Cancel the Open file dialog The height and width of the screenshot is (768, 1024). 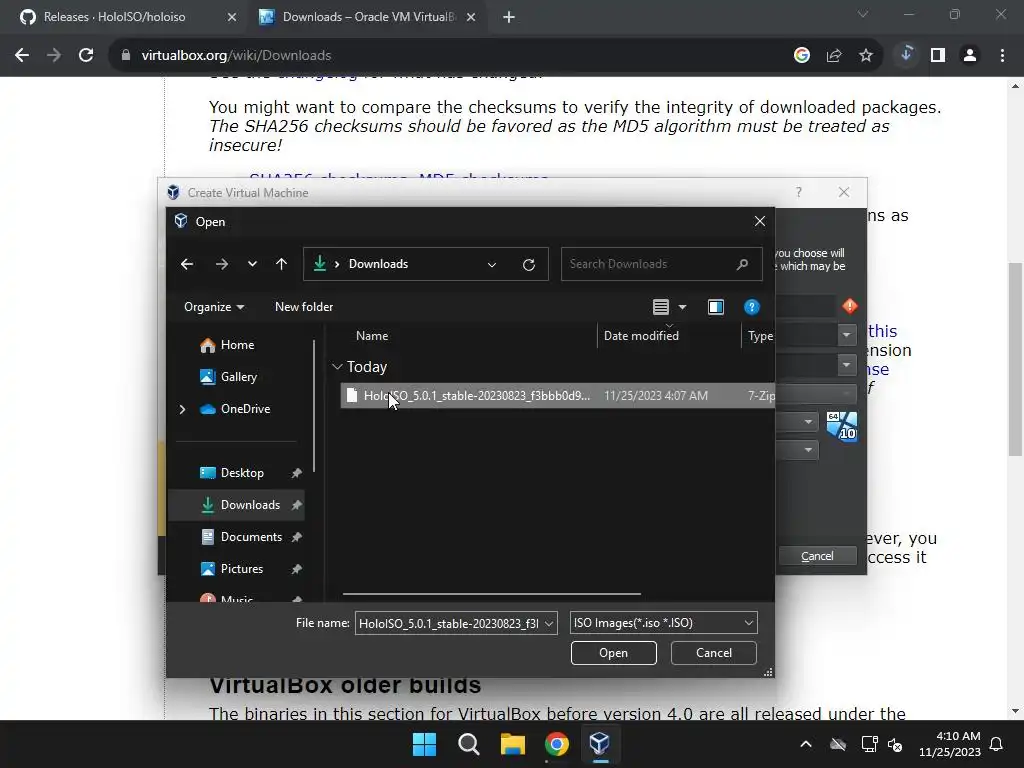coord(714,653)
